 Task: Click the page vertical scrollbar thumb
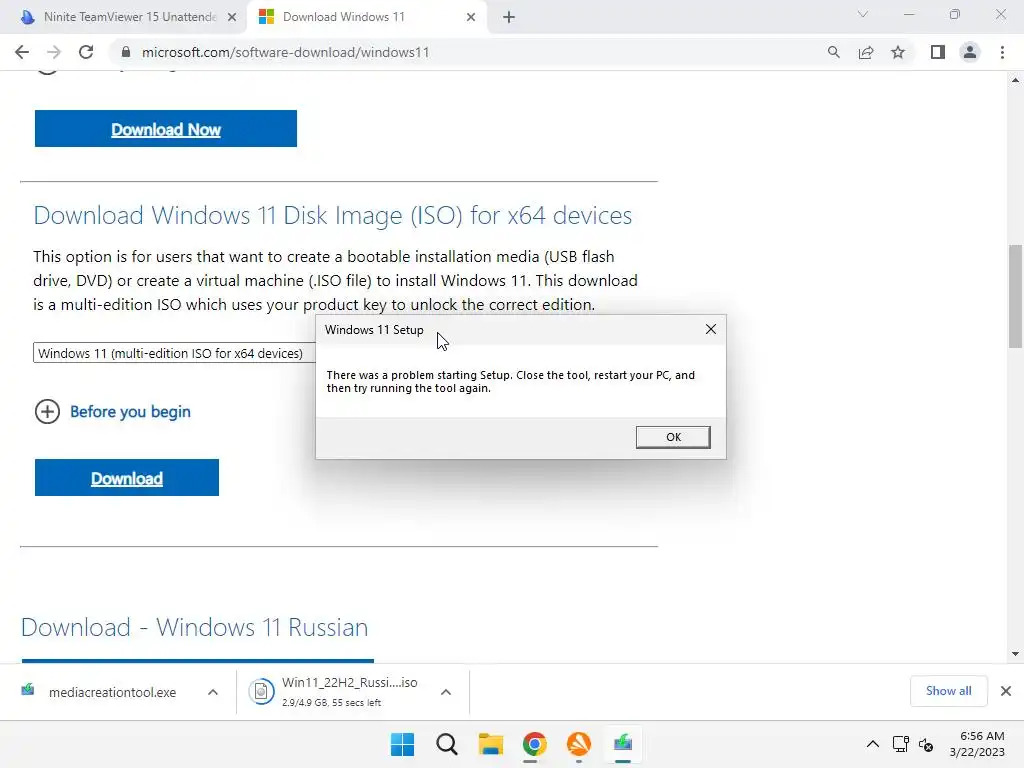[1015, 296]
